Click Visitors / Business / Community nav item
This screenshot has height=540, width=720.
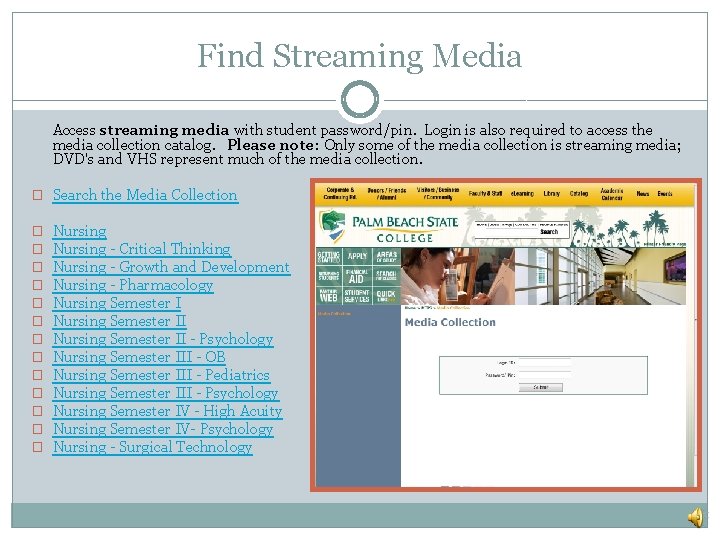438,193
